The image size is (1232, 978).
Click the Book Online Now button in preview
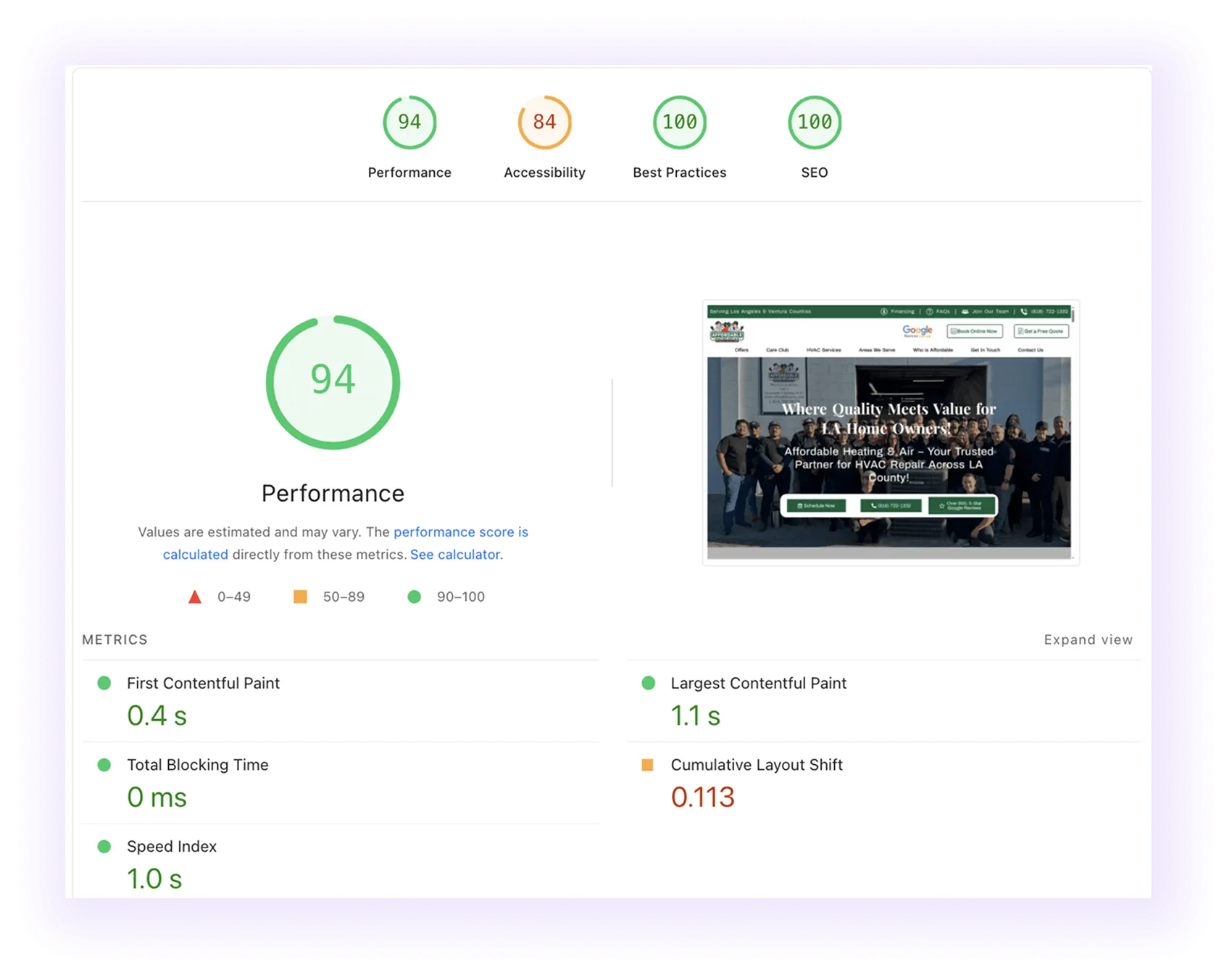point(975,331)
